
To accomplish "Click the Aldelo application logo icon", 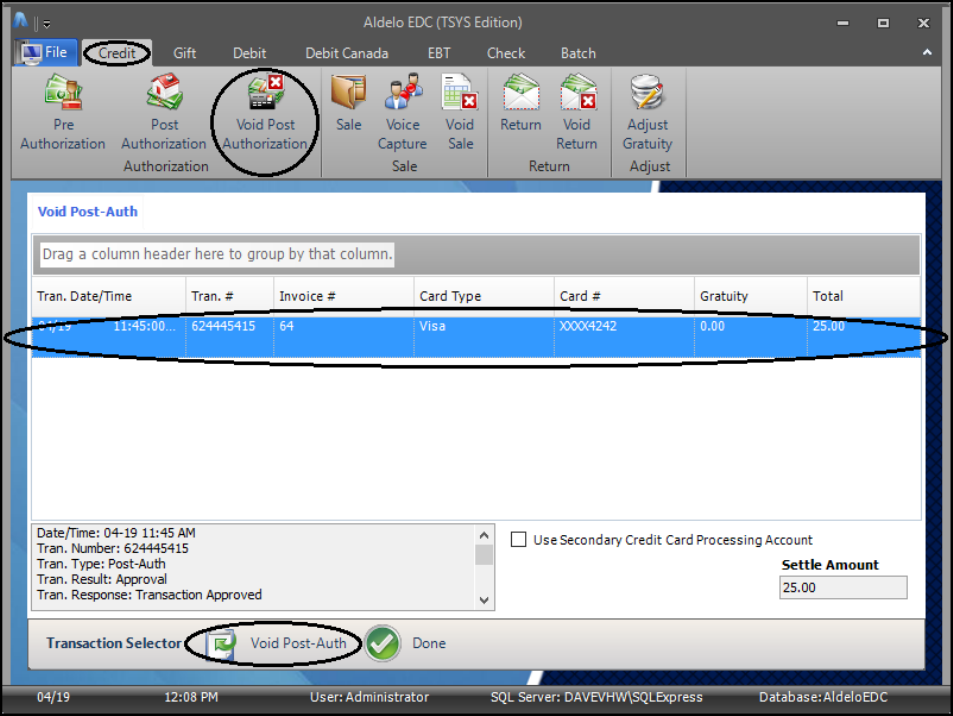I will (21, 21).
